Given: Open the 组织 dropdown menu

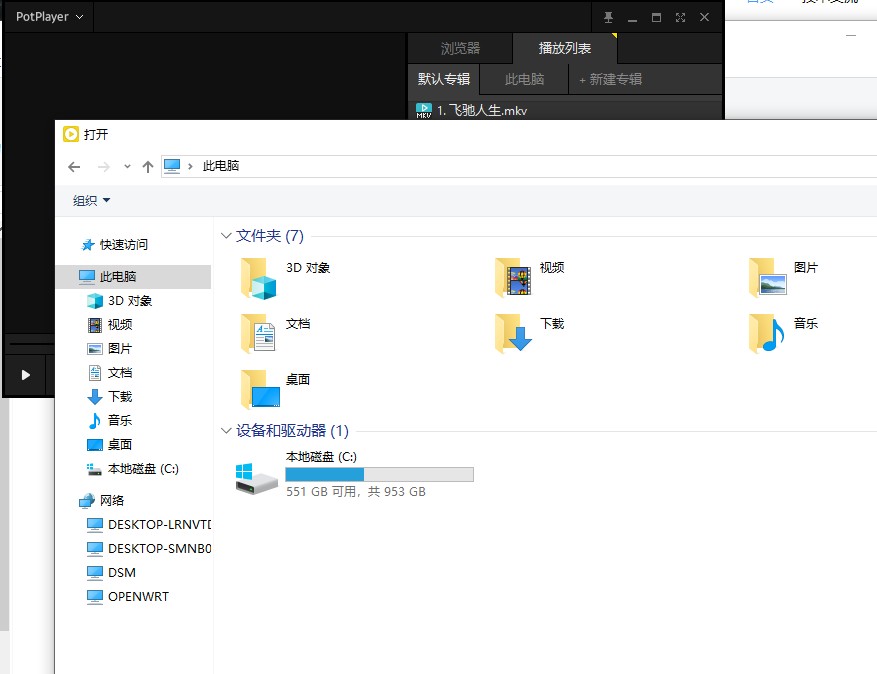Looking at the screenshot, I should coord(92,201).
